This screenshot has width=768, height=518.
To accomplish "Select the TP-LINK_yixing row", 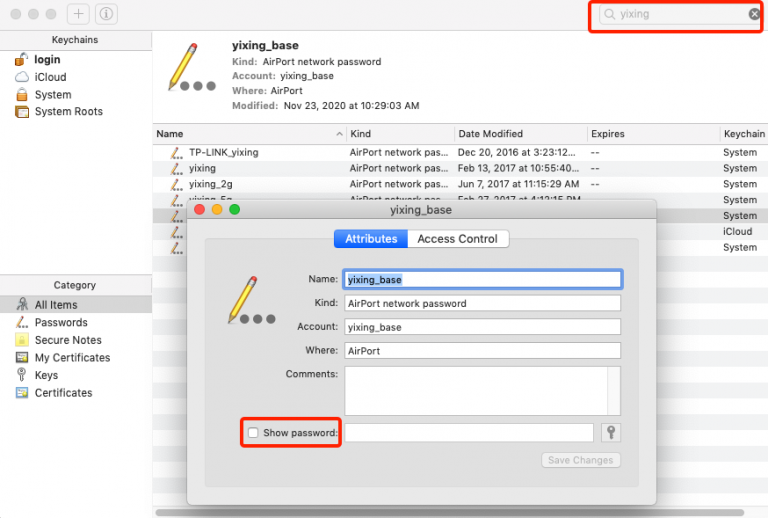I will (460, 152).
